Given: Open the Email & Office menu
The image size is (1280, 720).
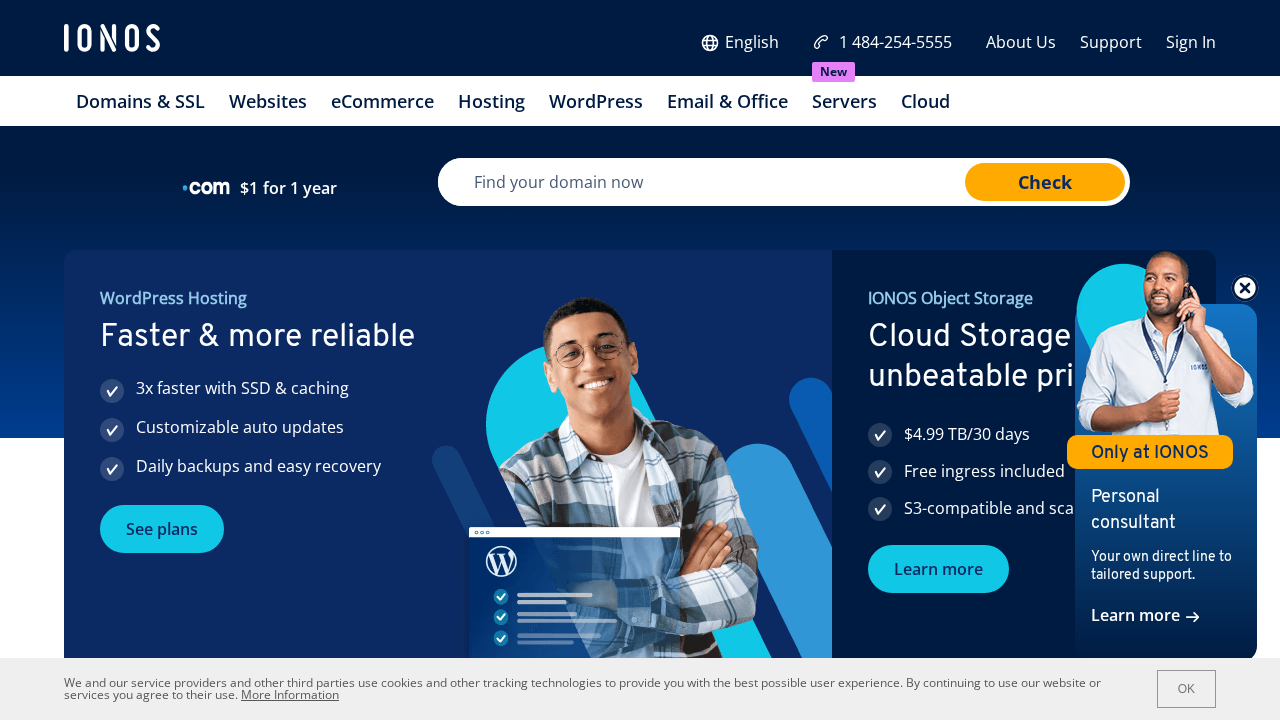Looking at the screenshot, I should (727, 101).
